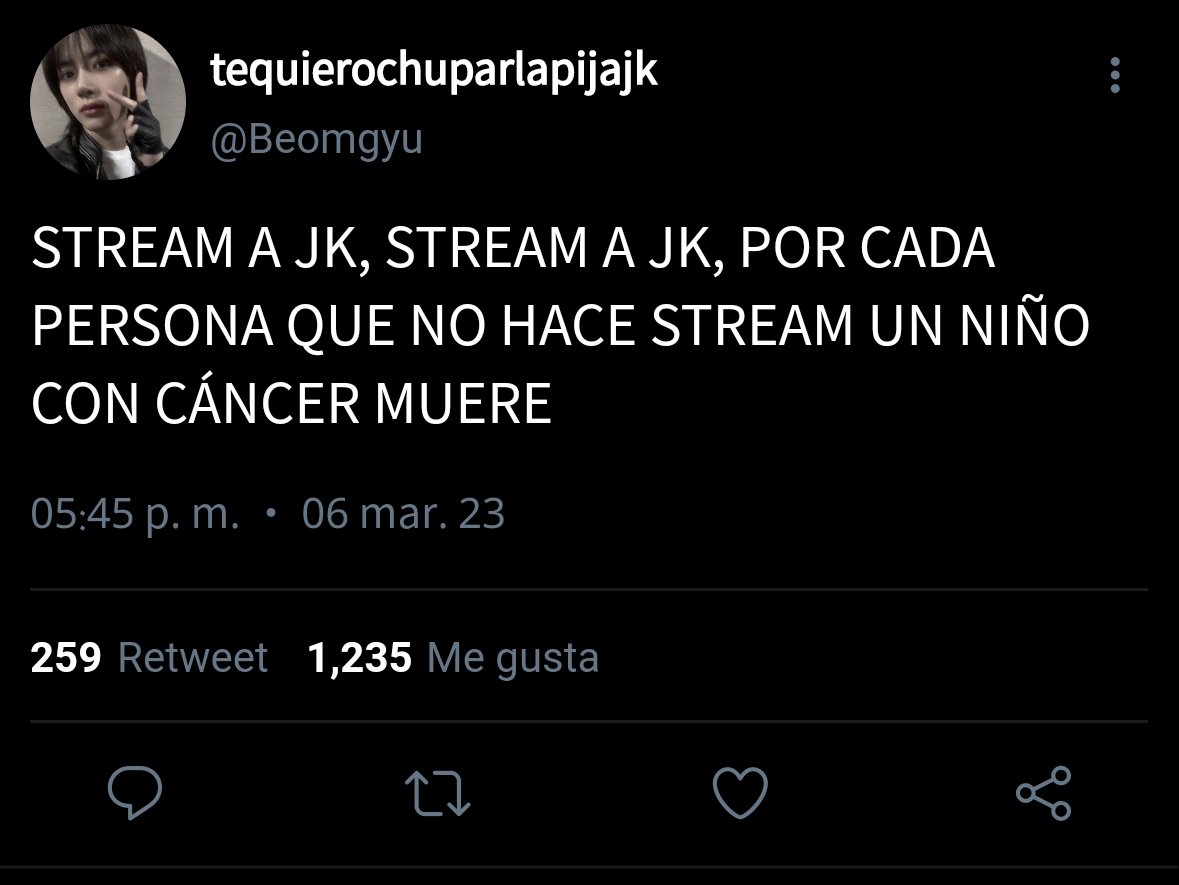The width and height of the screenshot is (1179, 885).
Task: Tap the retweet arrows icon
Action: pyautogui.click(x=438, y=793)
